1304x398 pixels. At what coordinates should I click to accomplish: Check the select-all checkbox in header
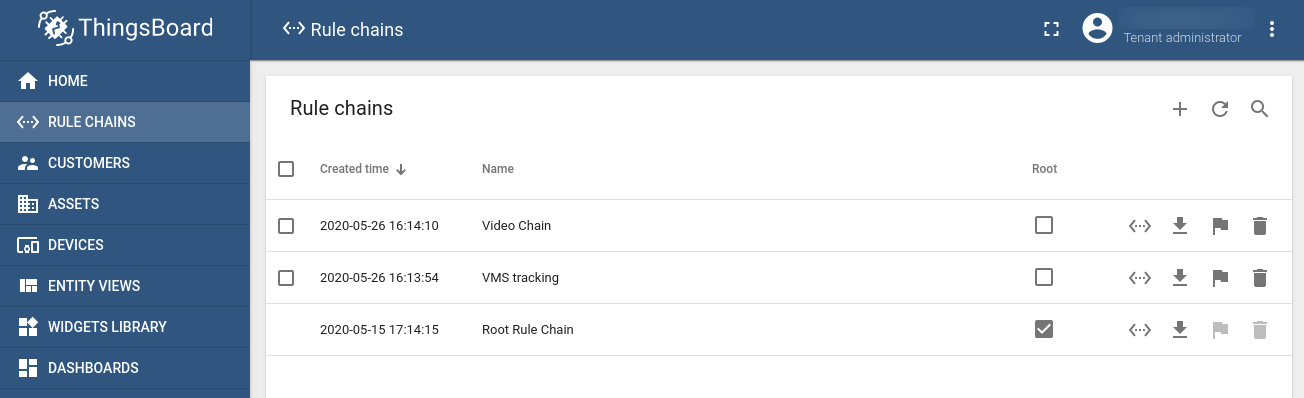point(286,169)
